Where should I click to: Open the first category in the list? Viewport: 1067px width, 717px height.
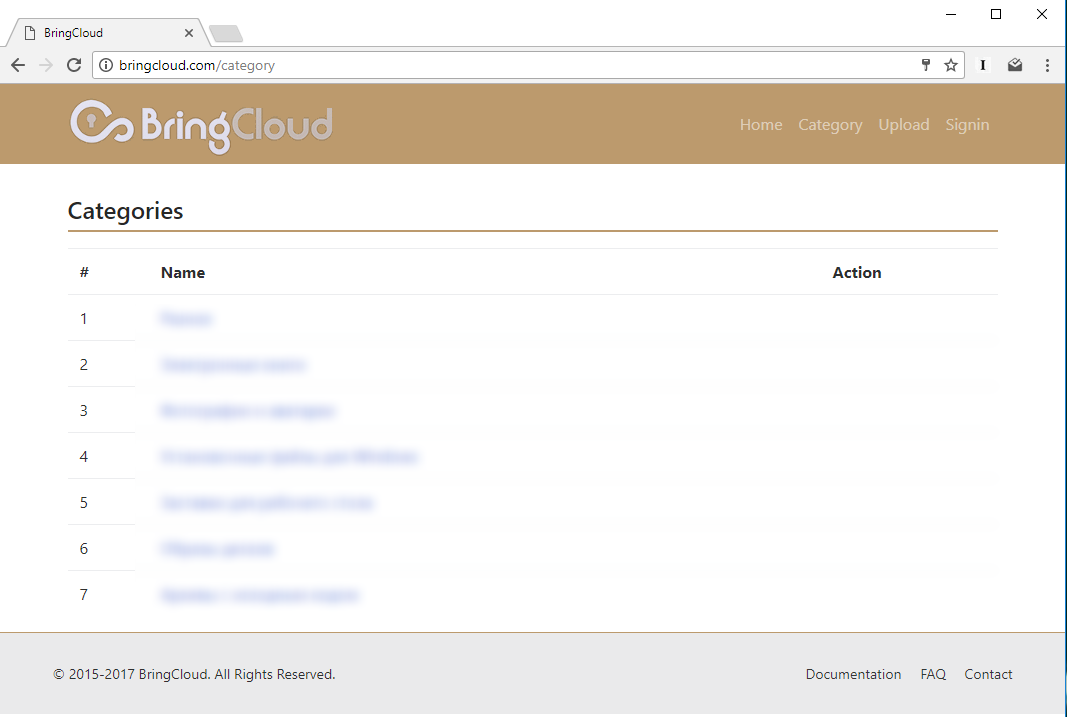point(186,318)
